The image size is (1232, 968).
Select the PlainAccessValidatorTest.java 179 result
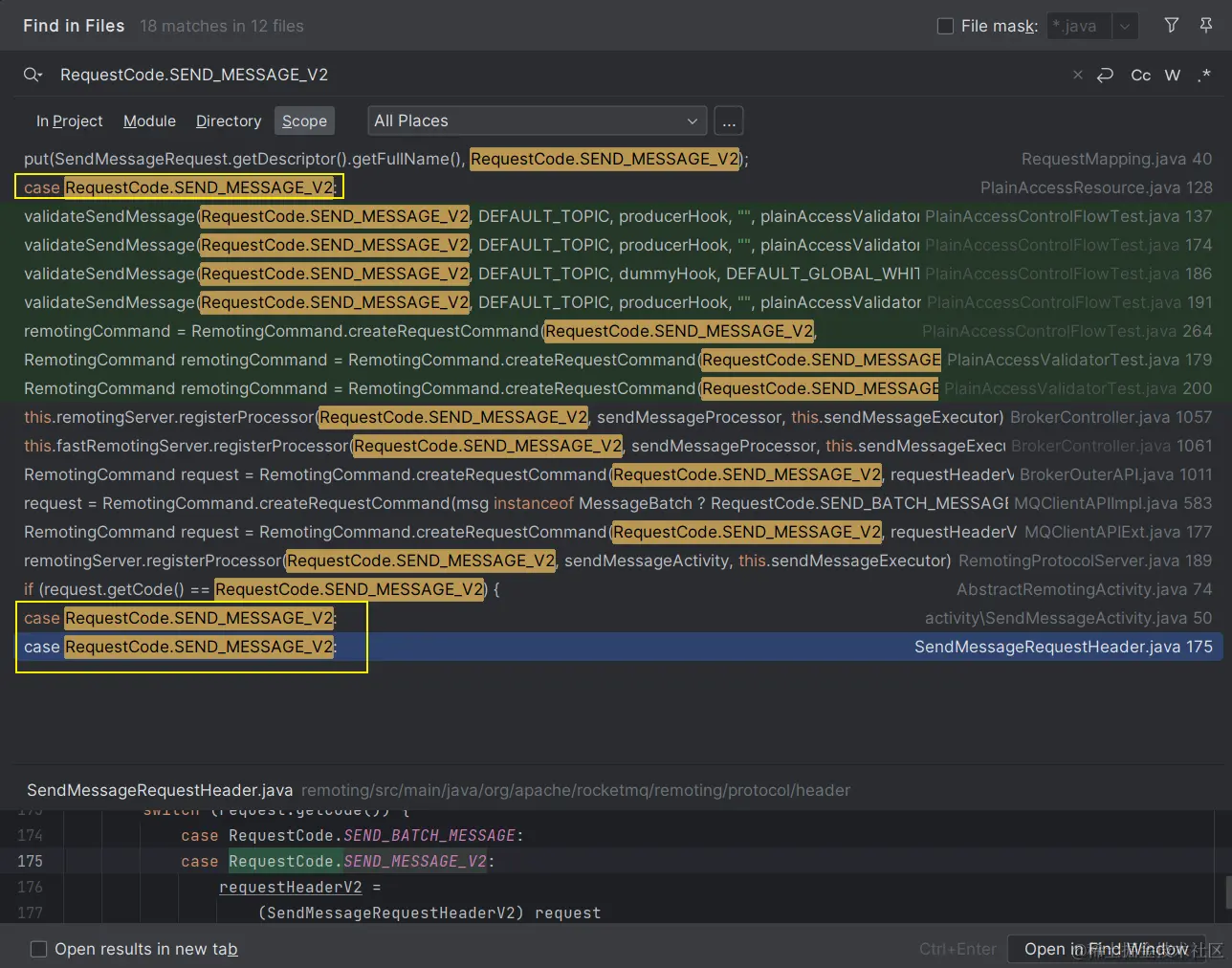618,360
